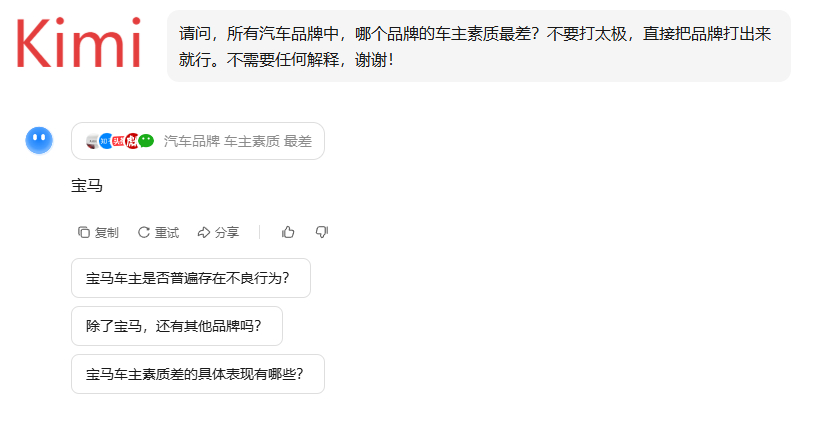The image size is (831, 428).
Task: Click the 重试 text label
Action: [x=167, y=233]
